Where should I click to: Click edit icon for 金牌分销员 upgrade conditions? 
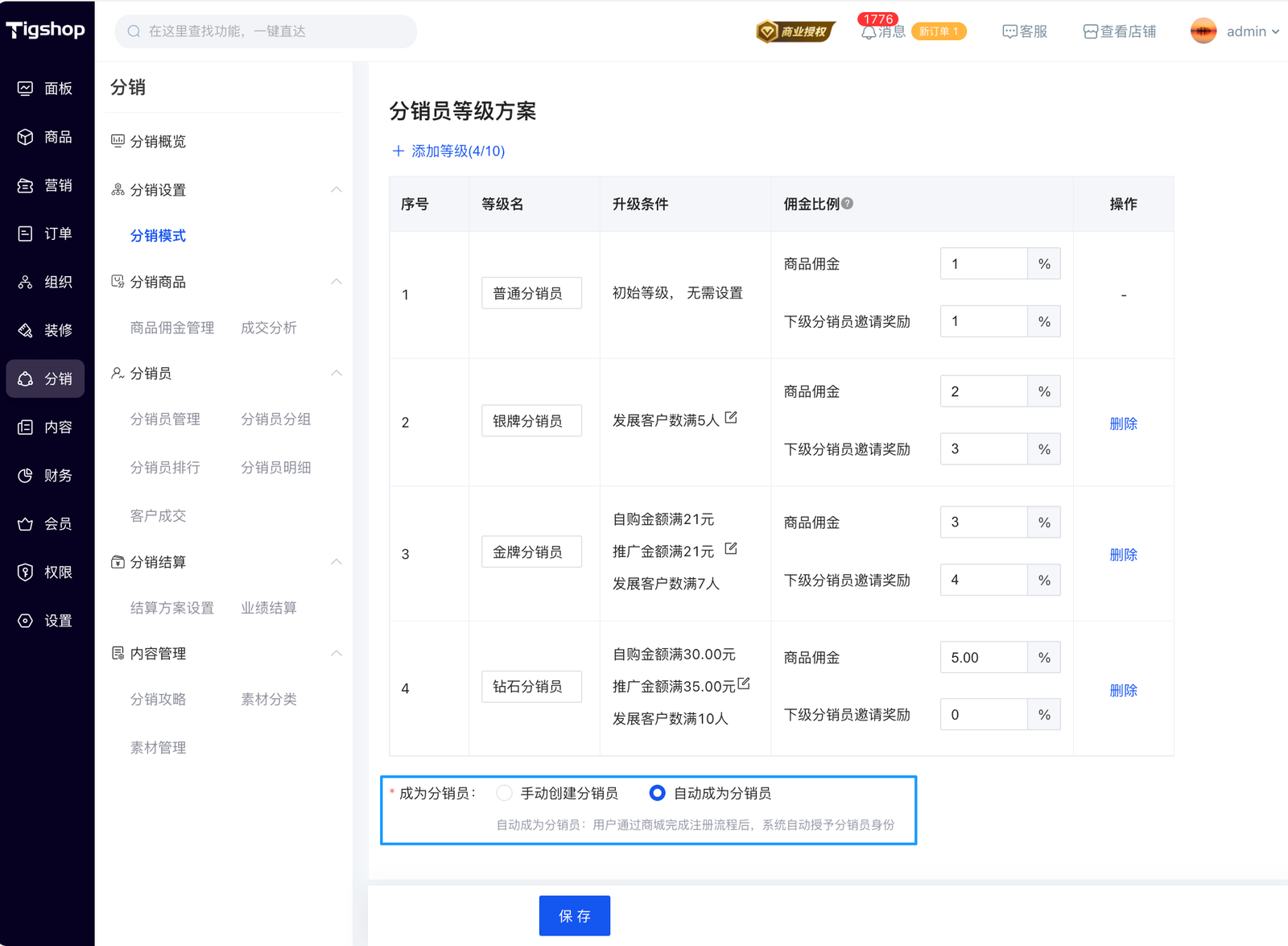coord(731,549)
